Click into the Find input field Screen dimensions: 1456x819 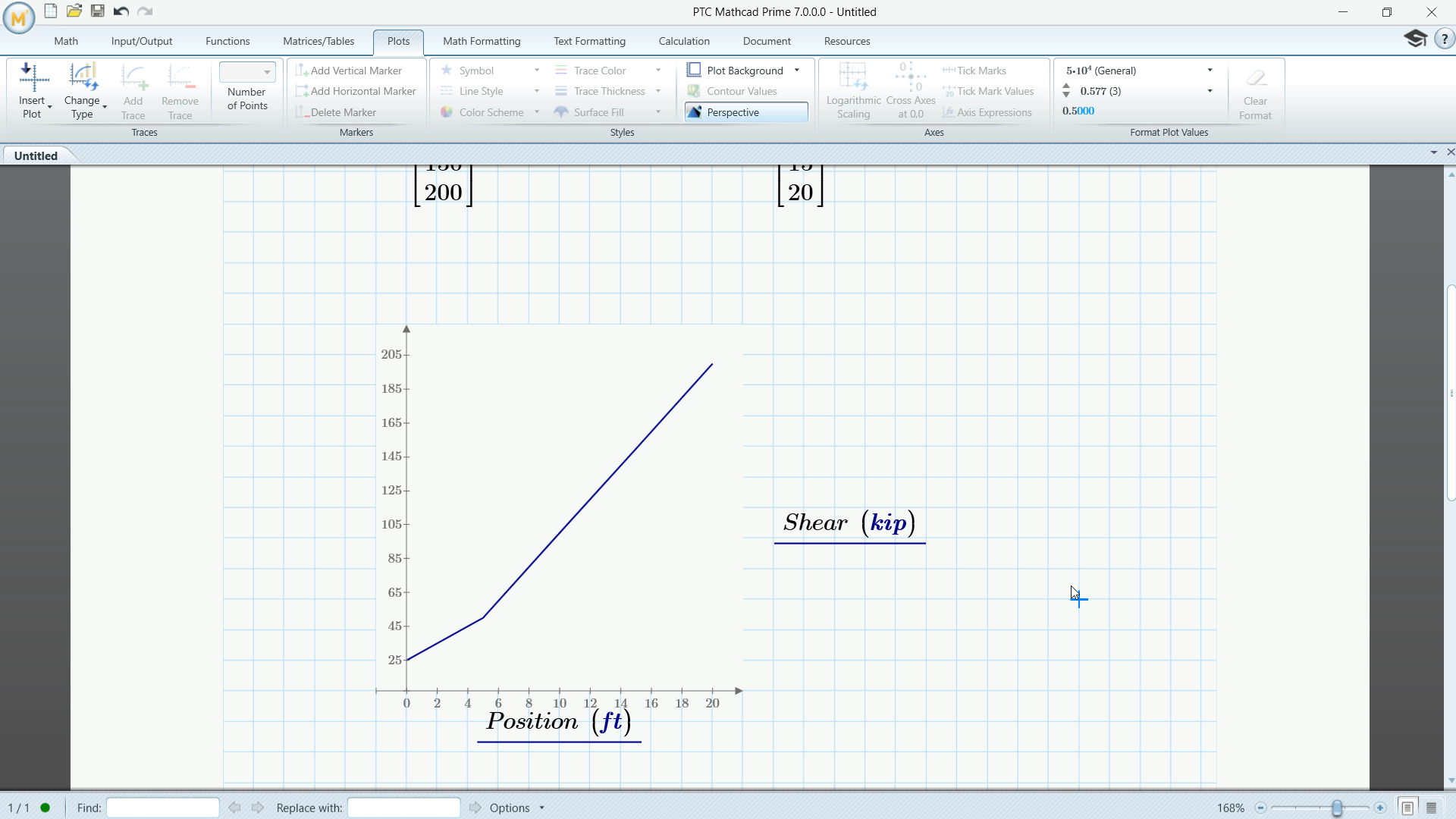pyautogui.click(x=163, y=808)
